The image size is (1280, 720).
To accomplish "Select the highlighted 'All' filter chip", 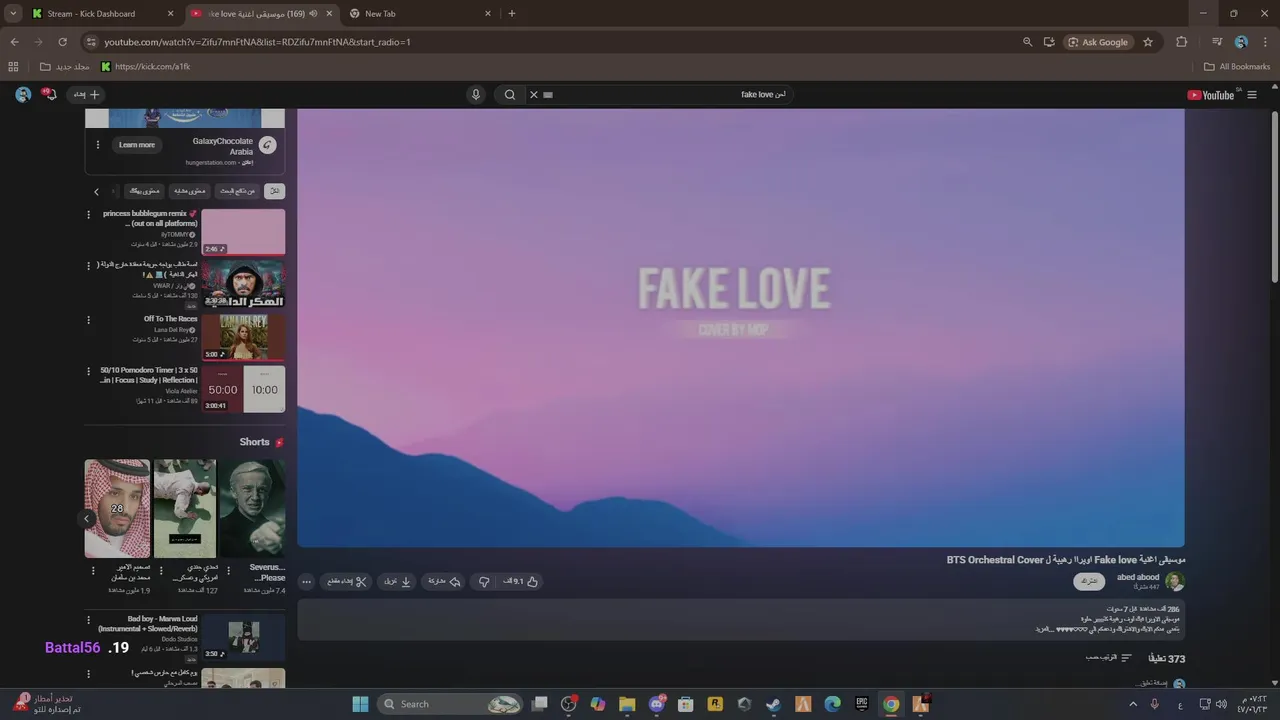I will (274, 191).
